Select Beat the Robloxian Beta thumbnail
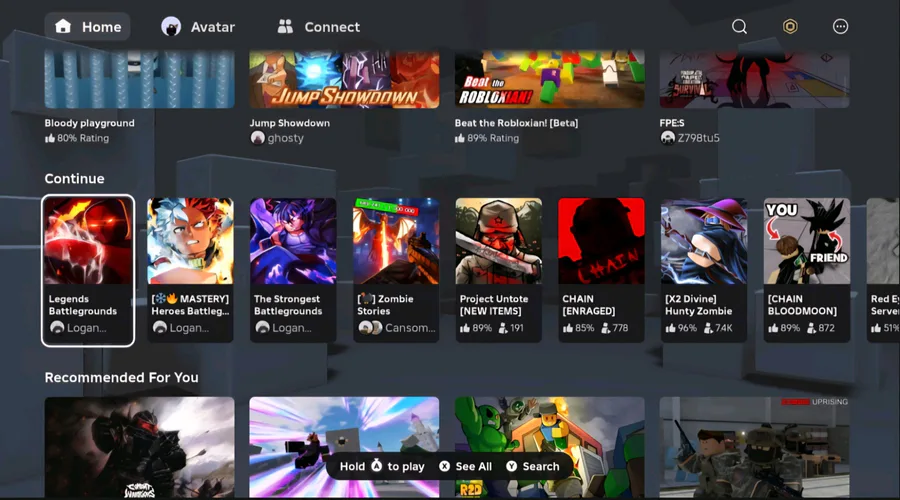 [550, 79]
